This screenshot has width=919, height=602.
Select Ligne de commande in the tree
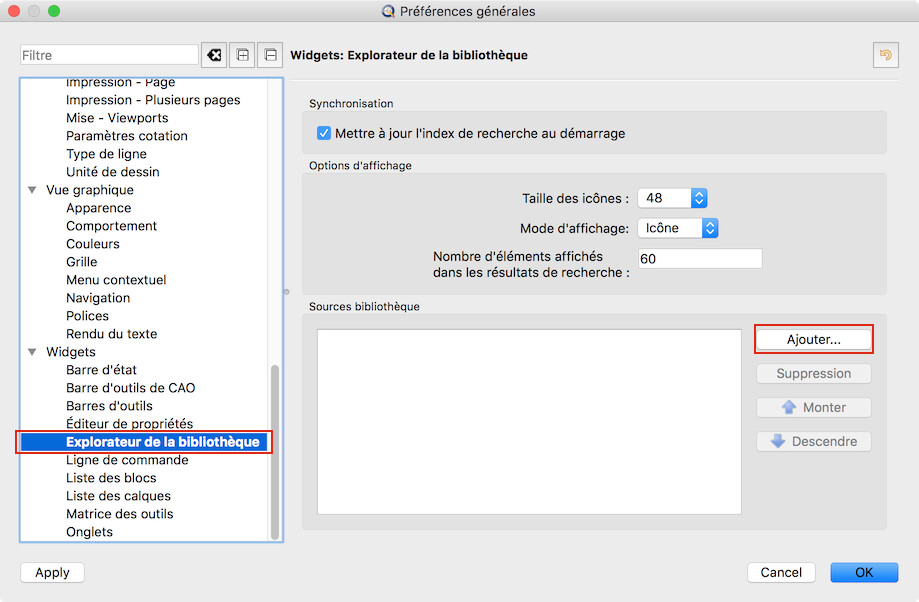coord(127,460)
